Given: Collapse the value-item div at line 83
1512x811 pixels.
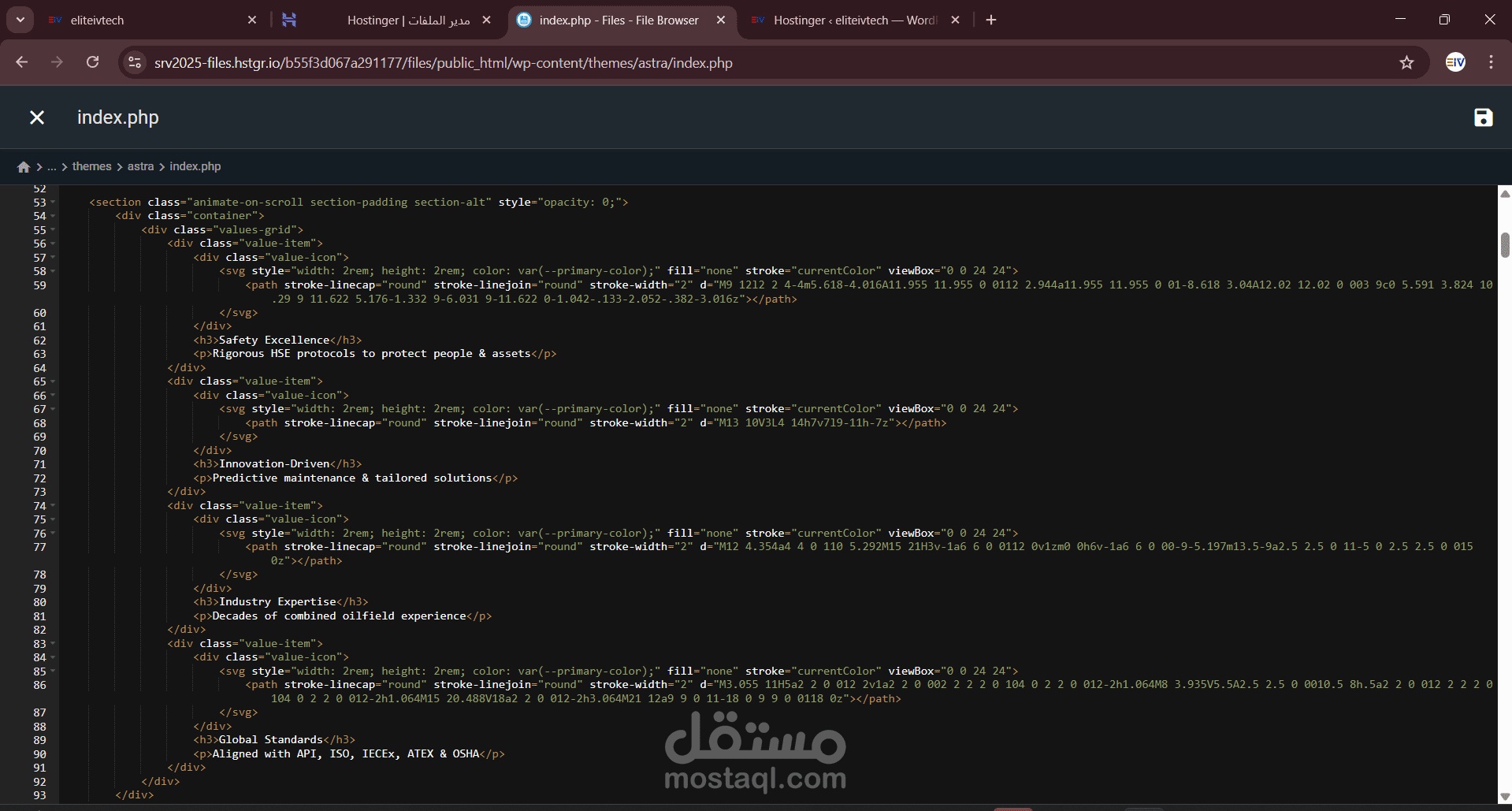Looking at the screenshot, I should [x=53, y=644].
